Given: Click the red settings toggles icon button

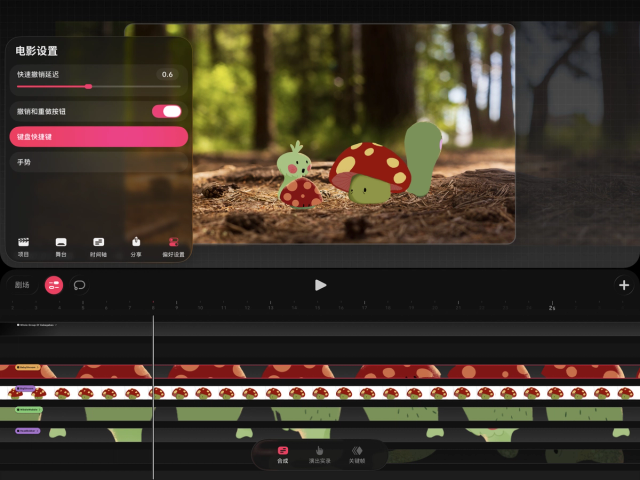Looking at the screenshot, I should 54,285.
